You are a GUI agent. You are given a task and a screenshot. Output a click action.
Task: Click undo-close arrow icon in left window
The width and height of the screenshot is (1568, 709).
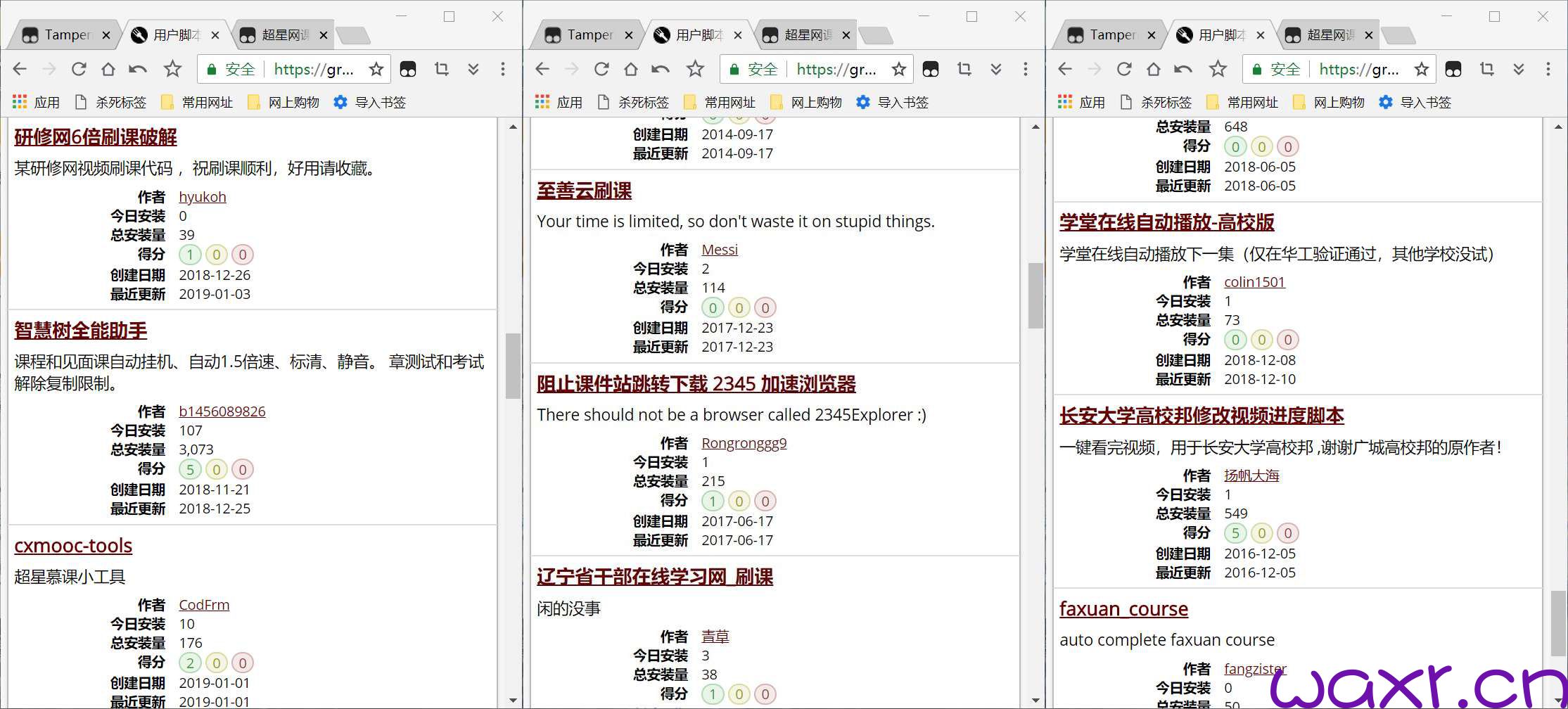pos(138,69)
